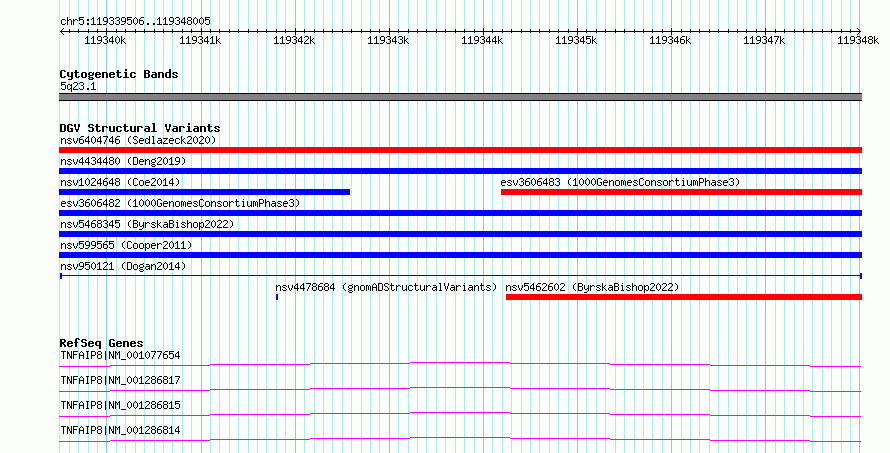Select the 119344k ruler tick label
This screenshot has height=453, width=890.
[482, 40]
